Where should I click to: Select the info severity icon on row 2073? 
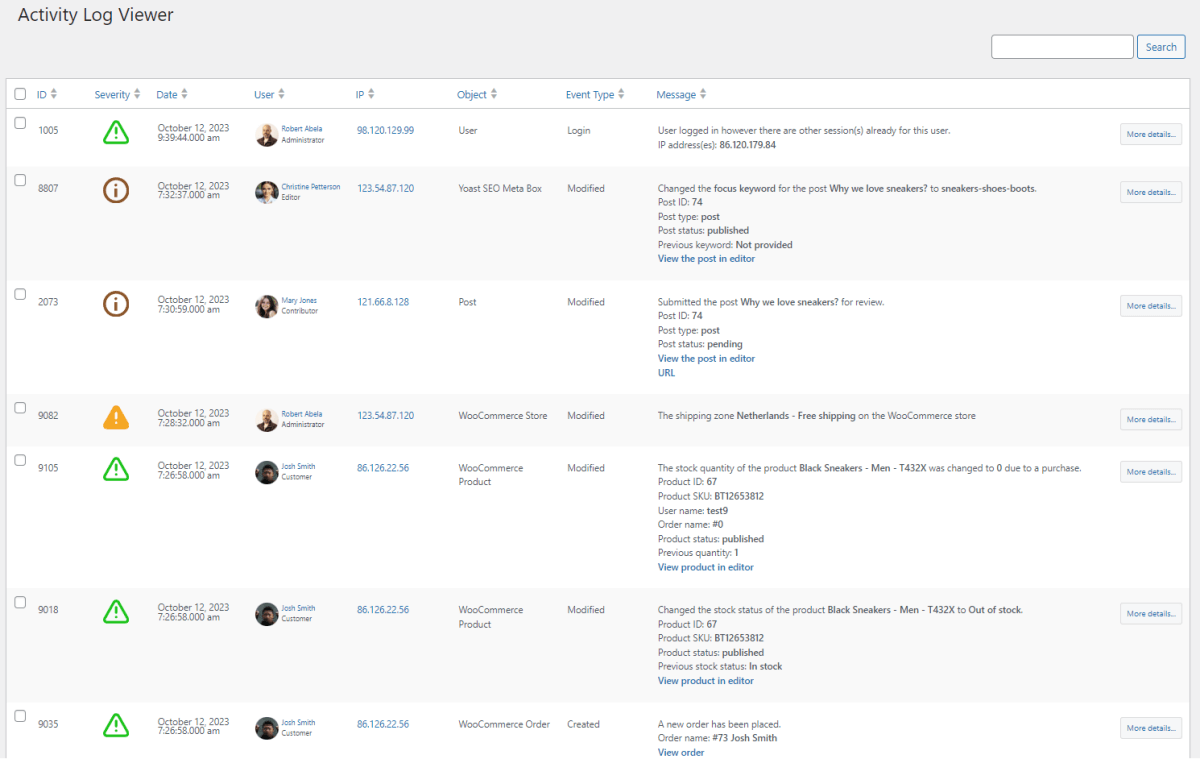pyautogui.click(x=116, y=304)
